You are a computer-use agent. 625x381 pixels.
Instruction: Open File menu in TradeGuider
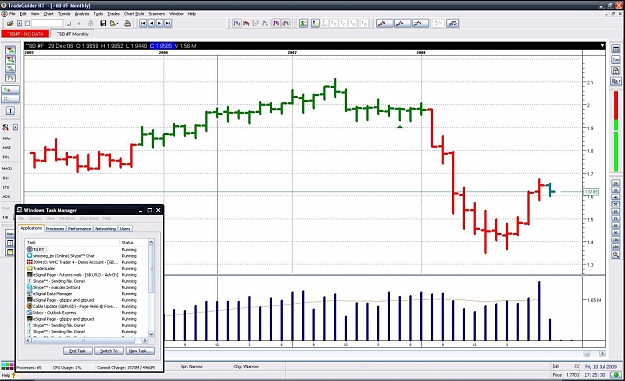pos(12,14)
